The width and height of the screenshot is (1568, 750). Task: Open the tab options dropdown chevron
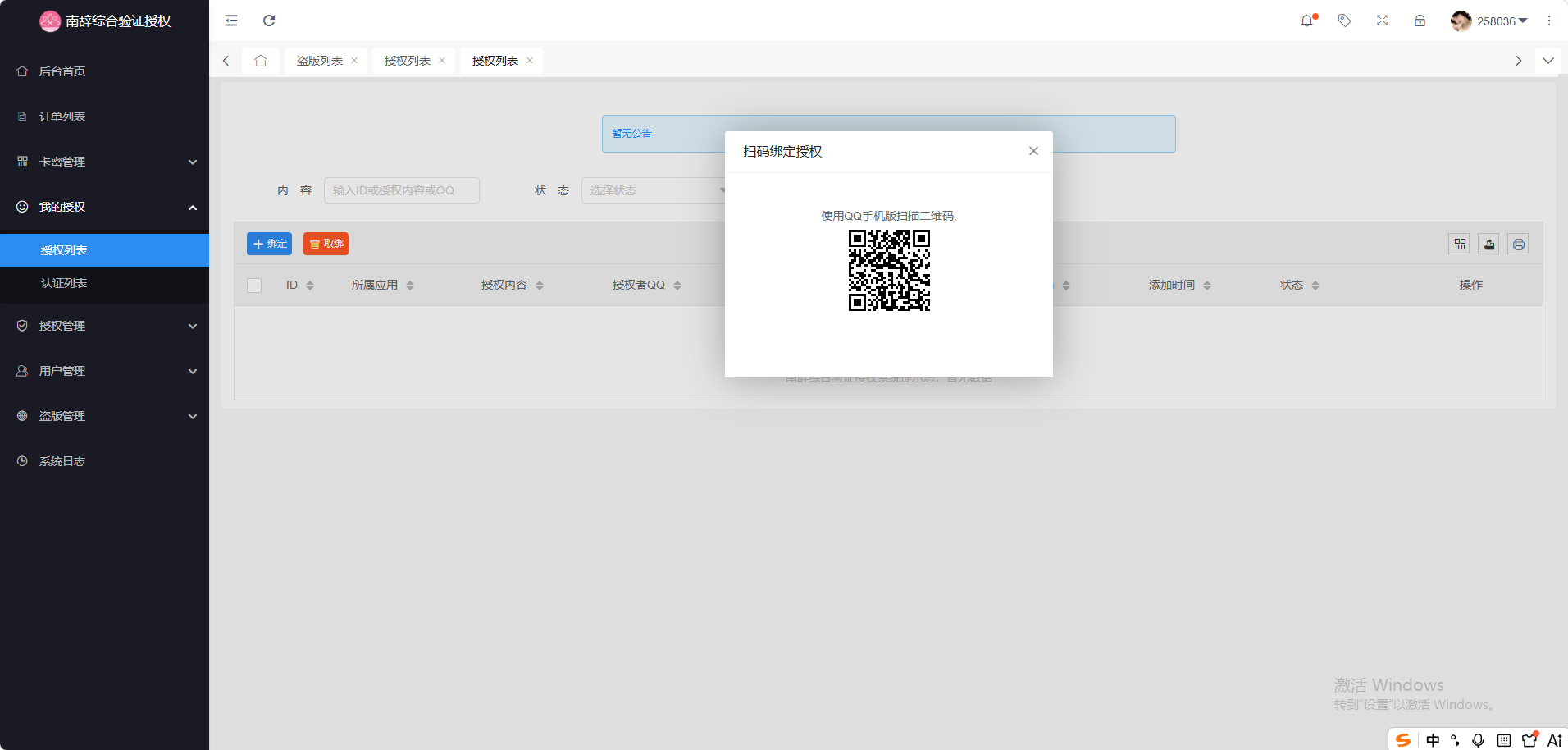pyautogui.click(x=1548, y=61)
